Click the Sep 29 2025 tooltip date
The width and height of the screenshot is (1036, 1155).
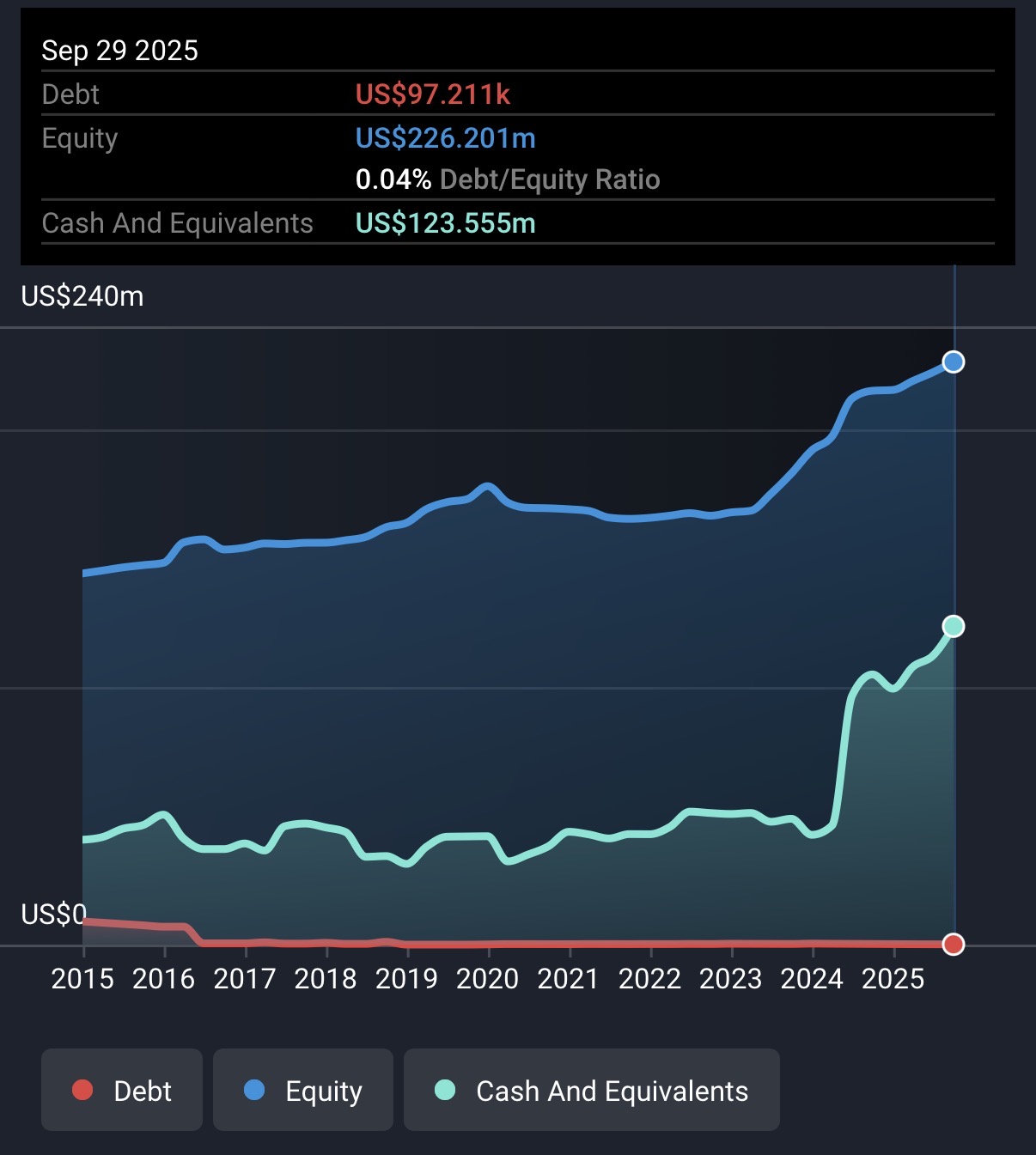[x=119, y=51]
